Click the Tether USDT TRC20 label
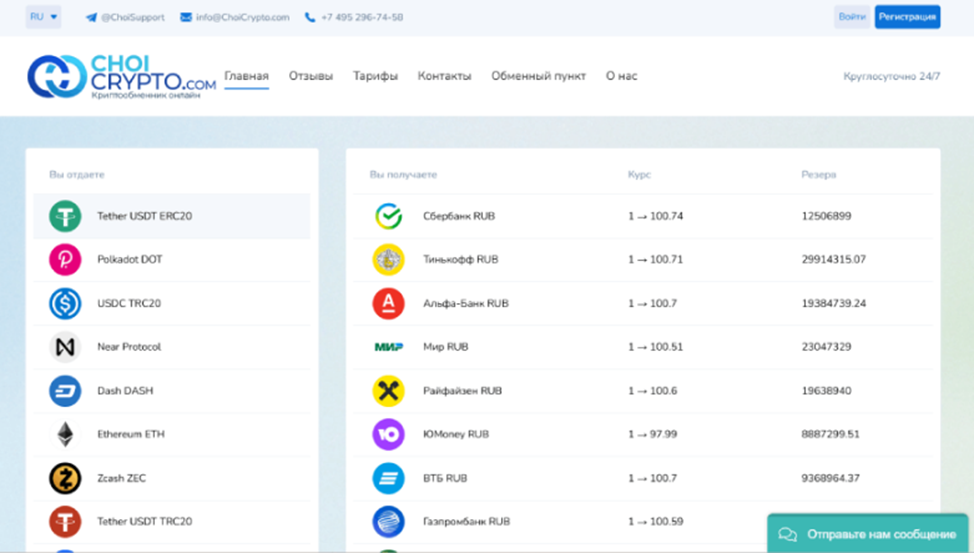This screenshot has height=553, width=974. tap(145, 522)
